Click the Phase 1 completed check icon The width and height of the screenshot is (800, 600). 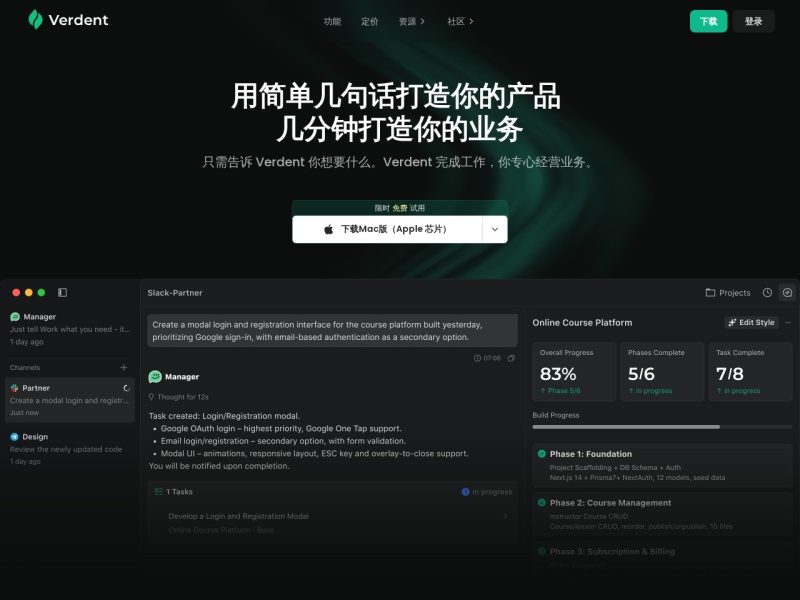click(542, 454)
